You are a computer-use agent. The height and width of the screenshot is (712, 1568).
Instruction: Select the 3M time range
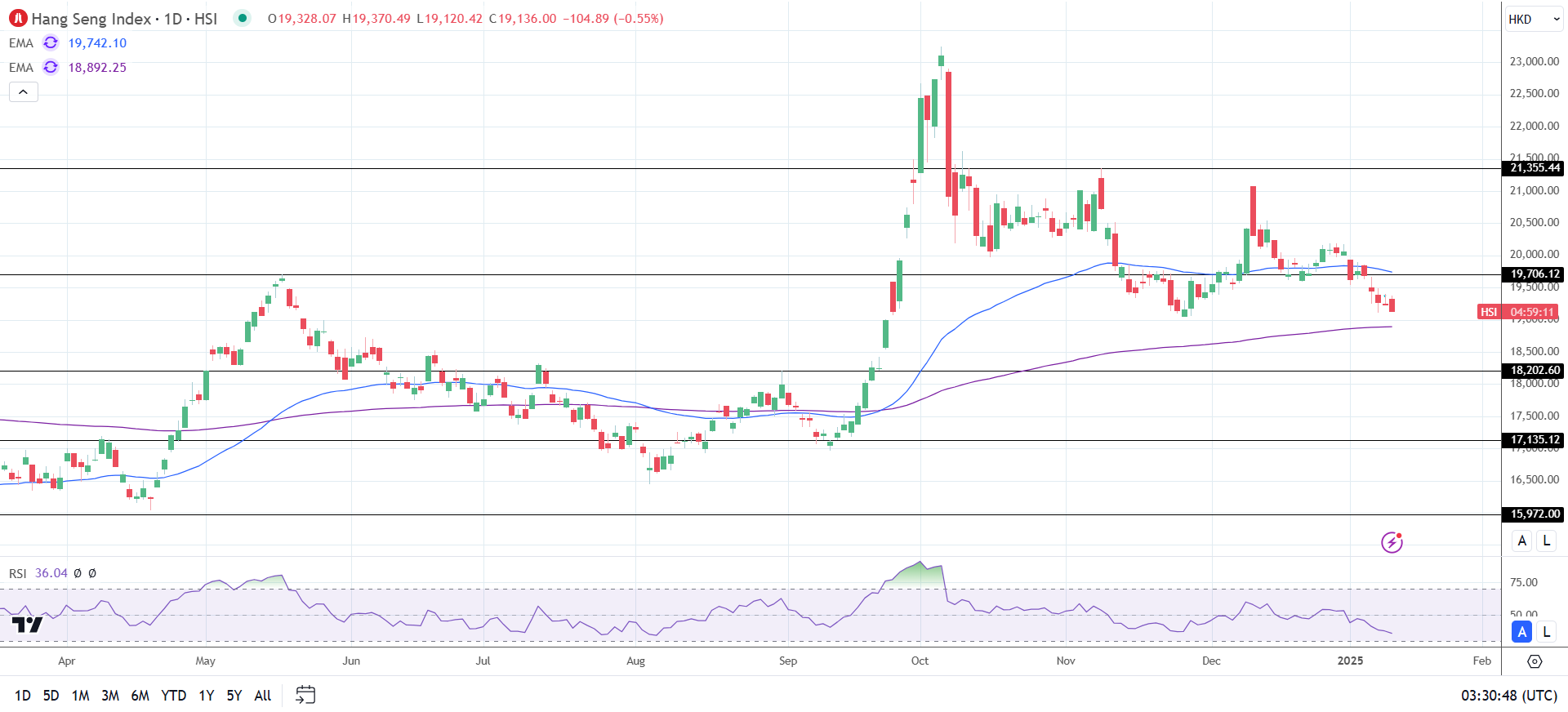[x=110, y=696]
